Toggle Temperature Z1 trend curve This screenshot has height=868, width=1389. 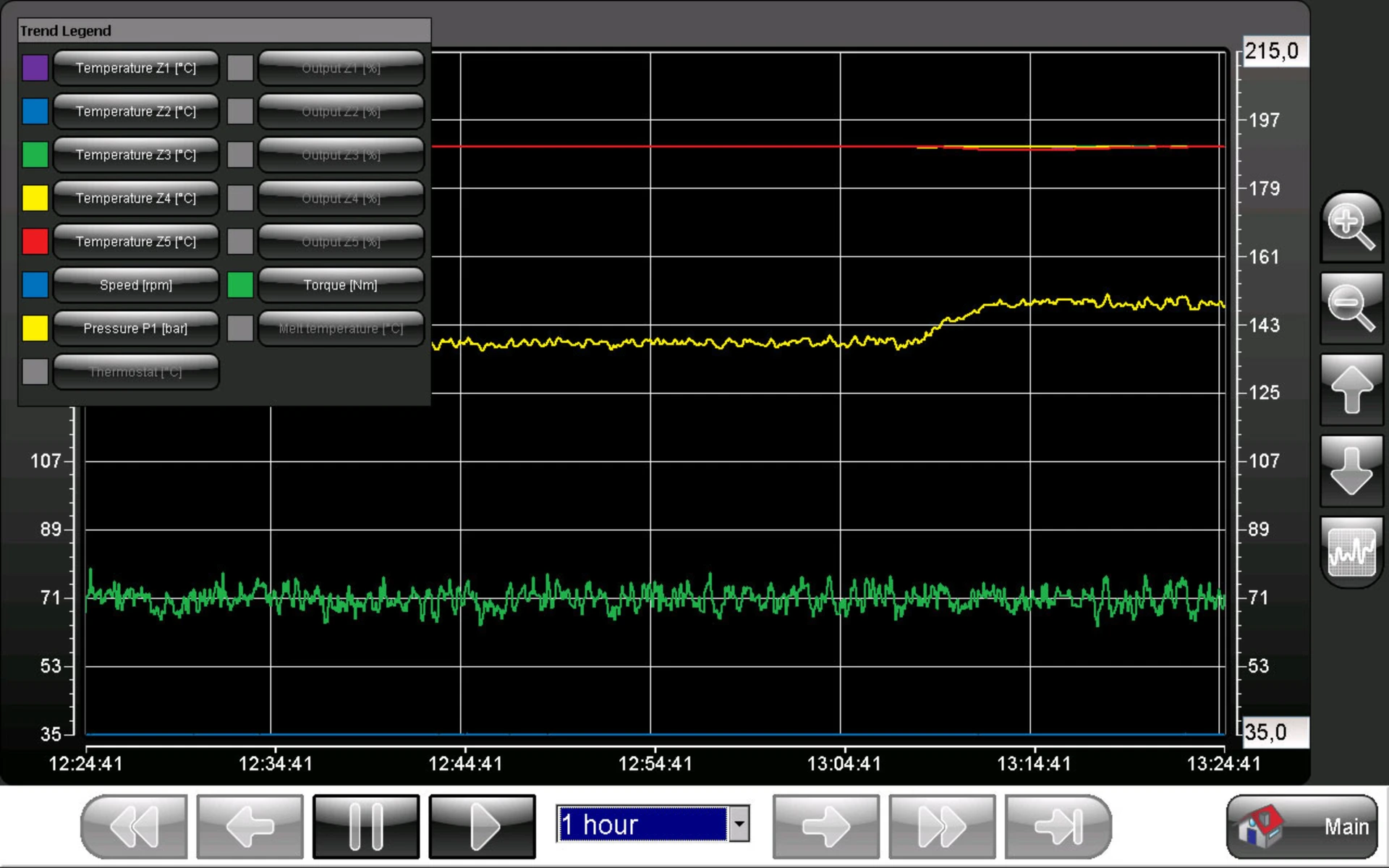pyautogui.click(x=136, y=68)
